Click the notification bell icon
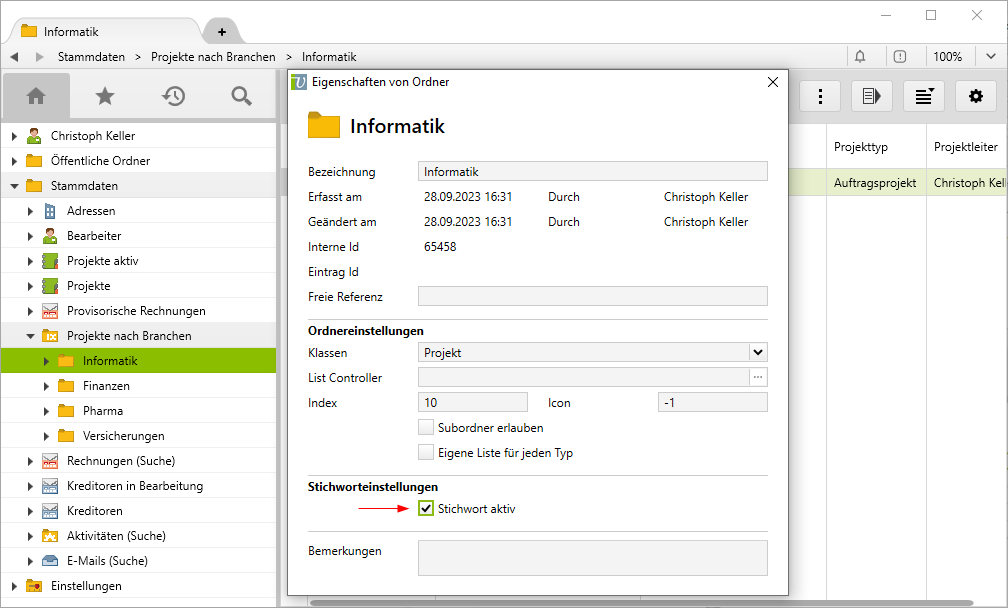 click(x=860, y=57)
